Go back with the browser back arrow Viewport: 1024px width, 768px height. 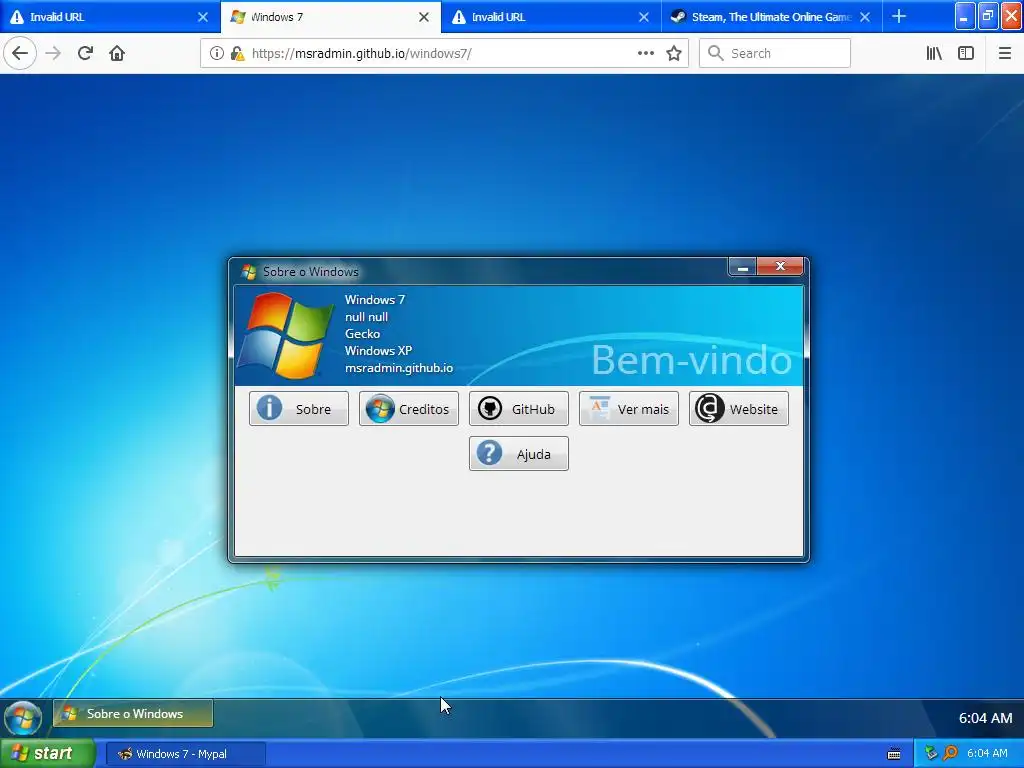20,53
